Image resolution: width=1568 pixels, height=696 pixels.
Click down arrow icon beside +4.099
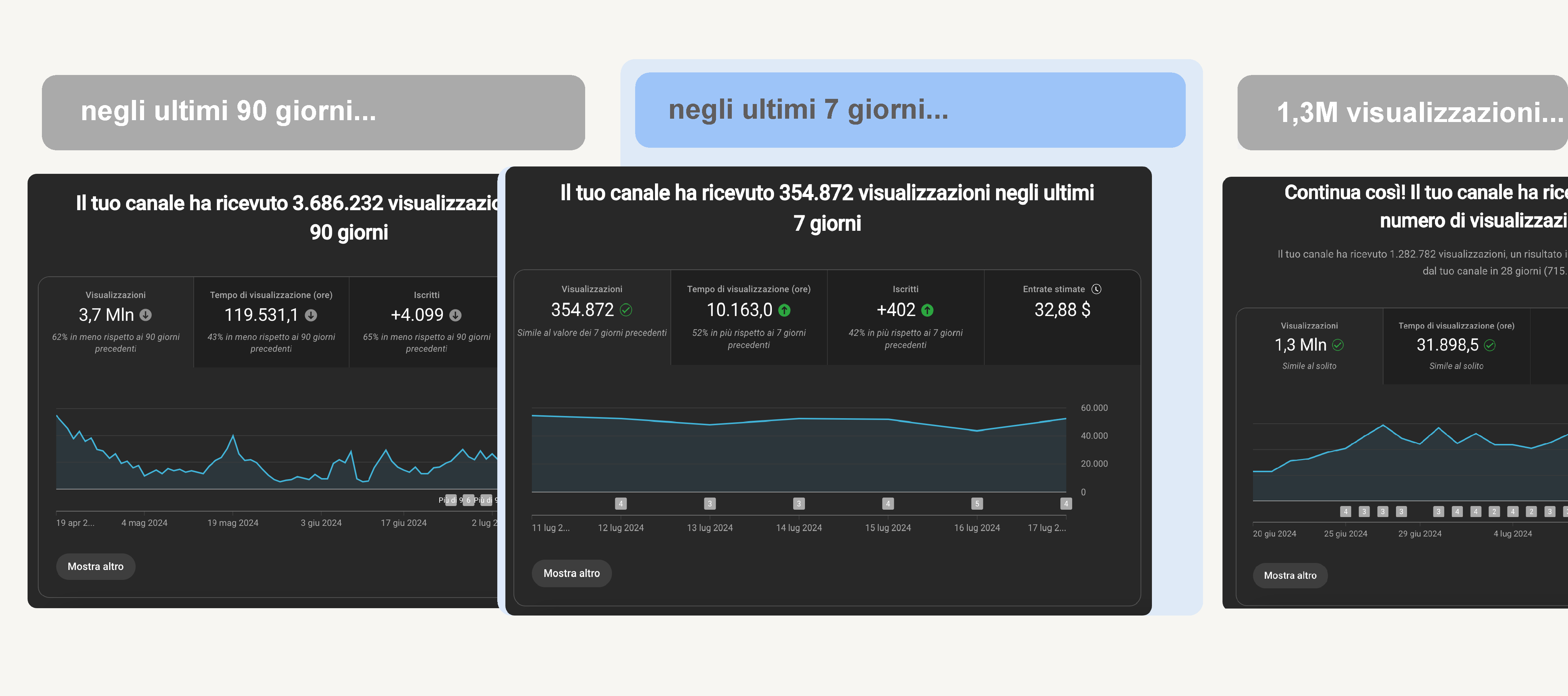(x=455, y=315)
